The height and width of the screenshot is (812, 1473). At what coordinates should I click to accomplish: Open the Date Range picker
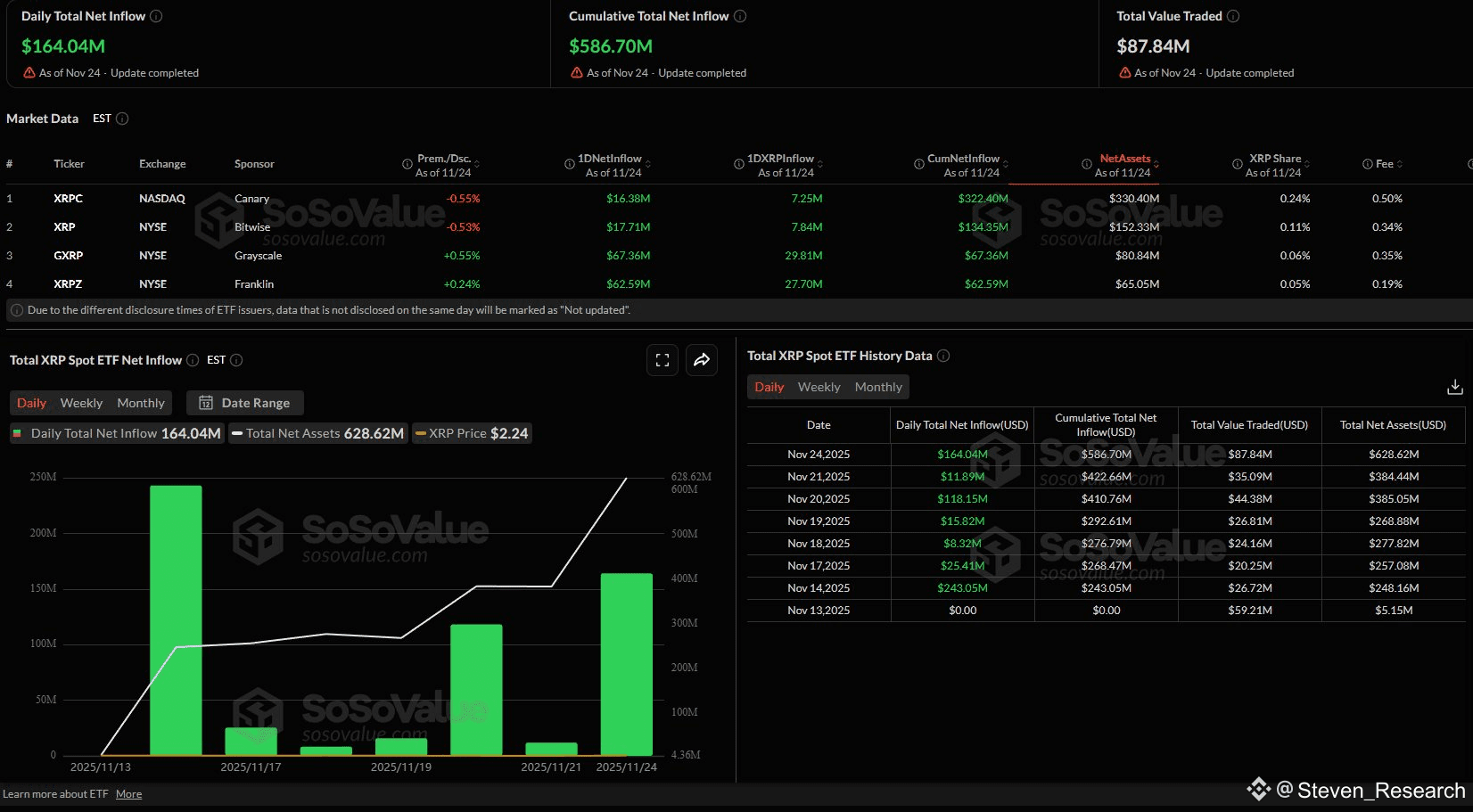tap(245, 403)
